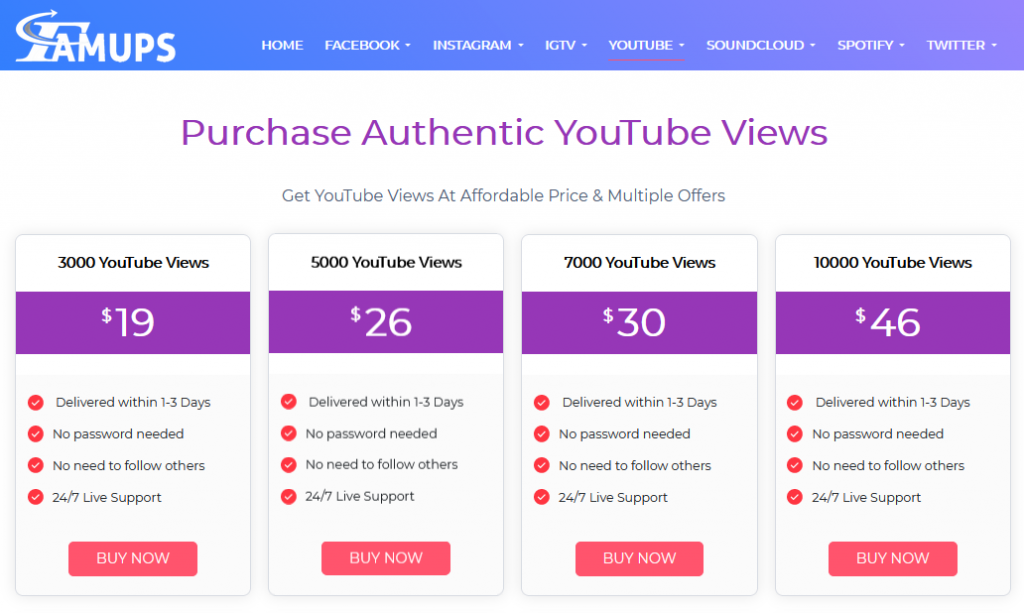Viewport: 1024px width, 613px height.
Task: Click the 'No password needed' checkmark in 10000 Views card
Action: pos(795,433)
